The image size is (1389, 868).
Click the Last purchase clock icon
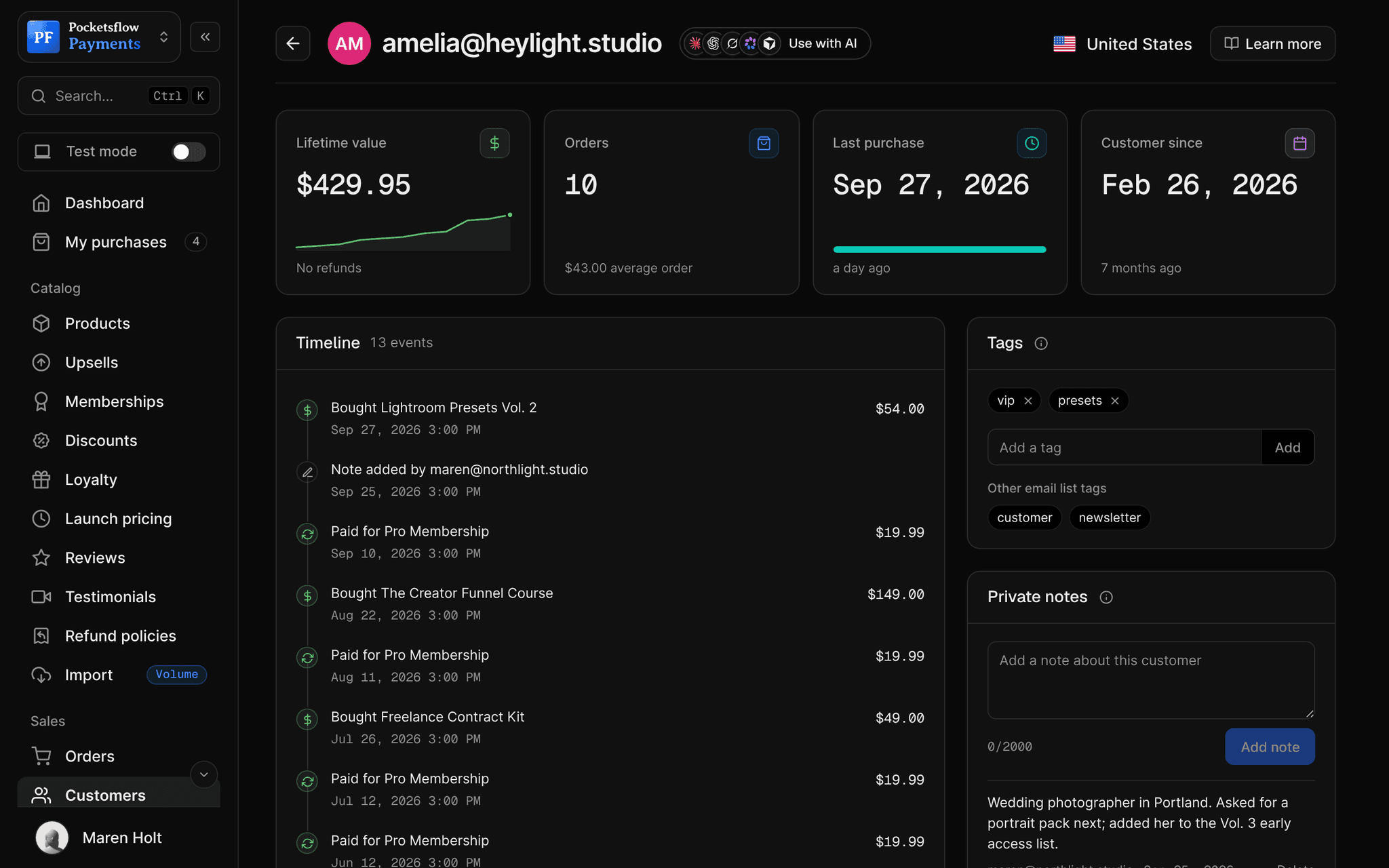point(1032,143)
